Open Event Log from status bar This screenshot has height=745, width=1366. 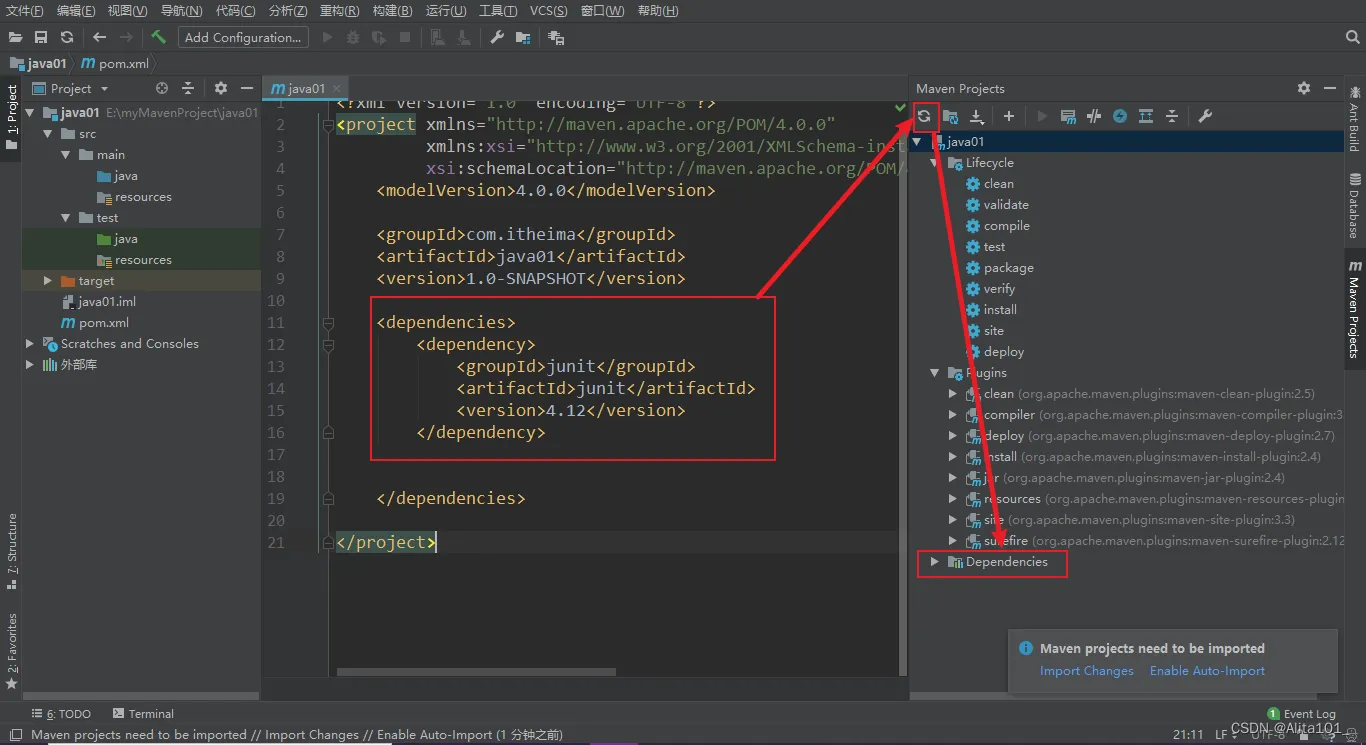(1301, 714)
